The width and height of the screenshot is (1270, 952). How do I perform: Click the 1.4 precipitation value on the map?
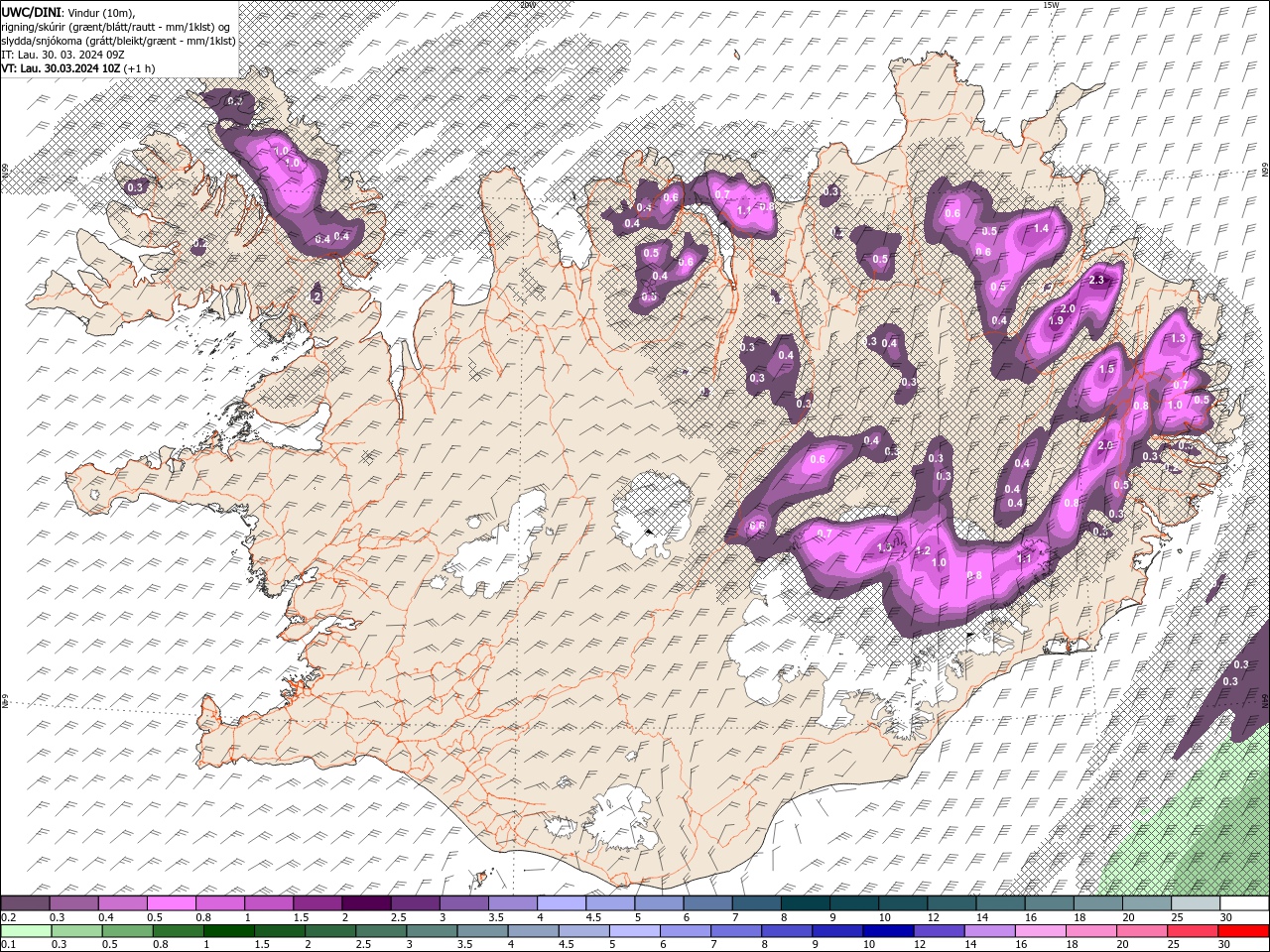click(1041, 228)
